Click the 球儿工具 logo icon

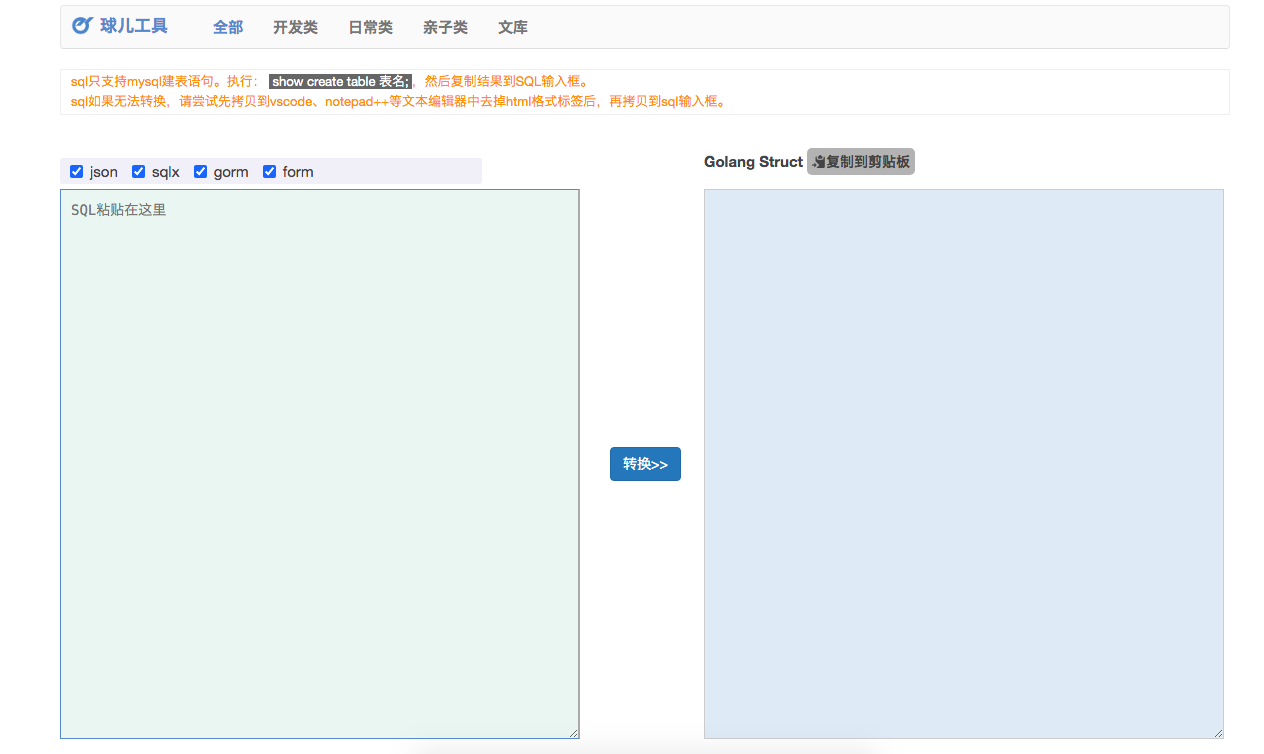(82, 25)
